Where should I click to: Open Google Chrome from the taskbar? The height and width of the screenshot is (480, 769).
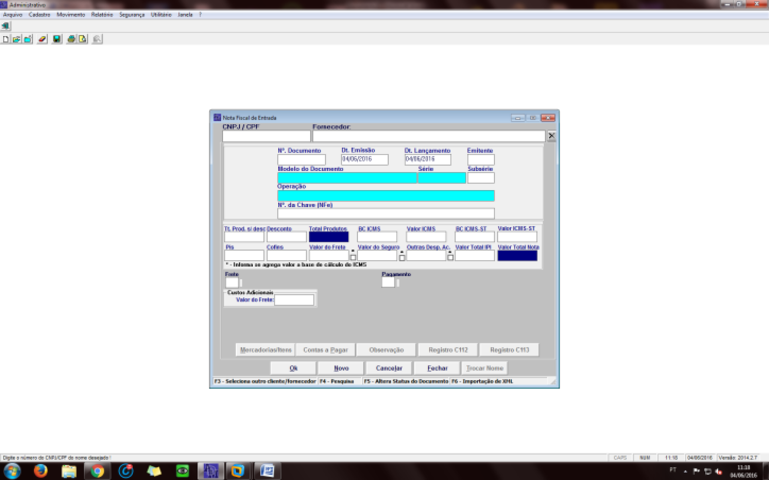click(97, 469)
